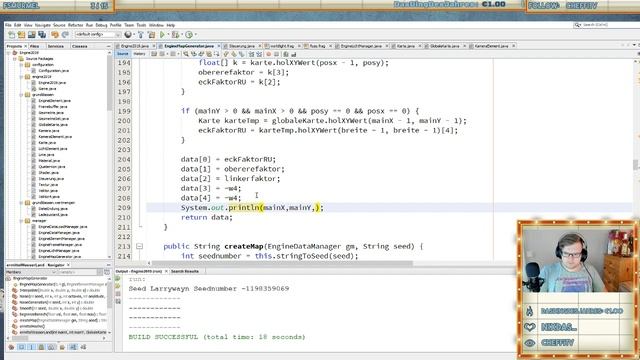Open EngineDataManager.java in project tree
The image size is (640, 360).
pos(59,233)
